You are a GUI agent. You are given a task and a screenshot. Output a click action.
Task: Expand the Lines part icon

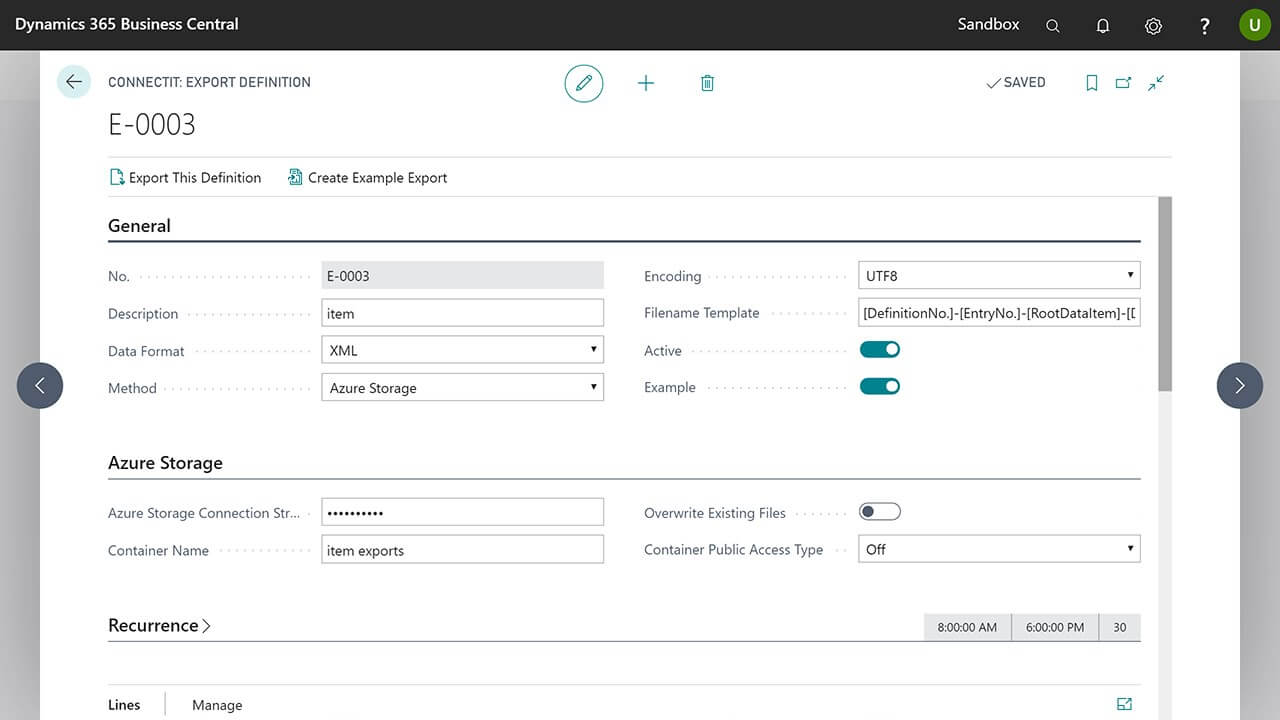coord(1124,704)
